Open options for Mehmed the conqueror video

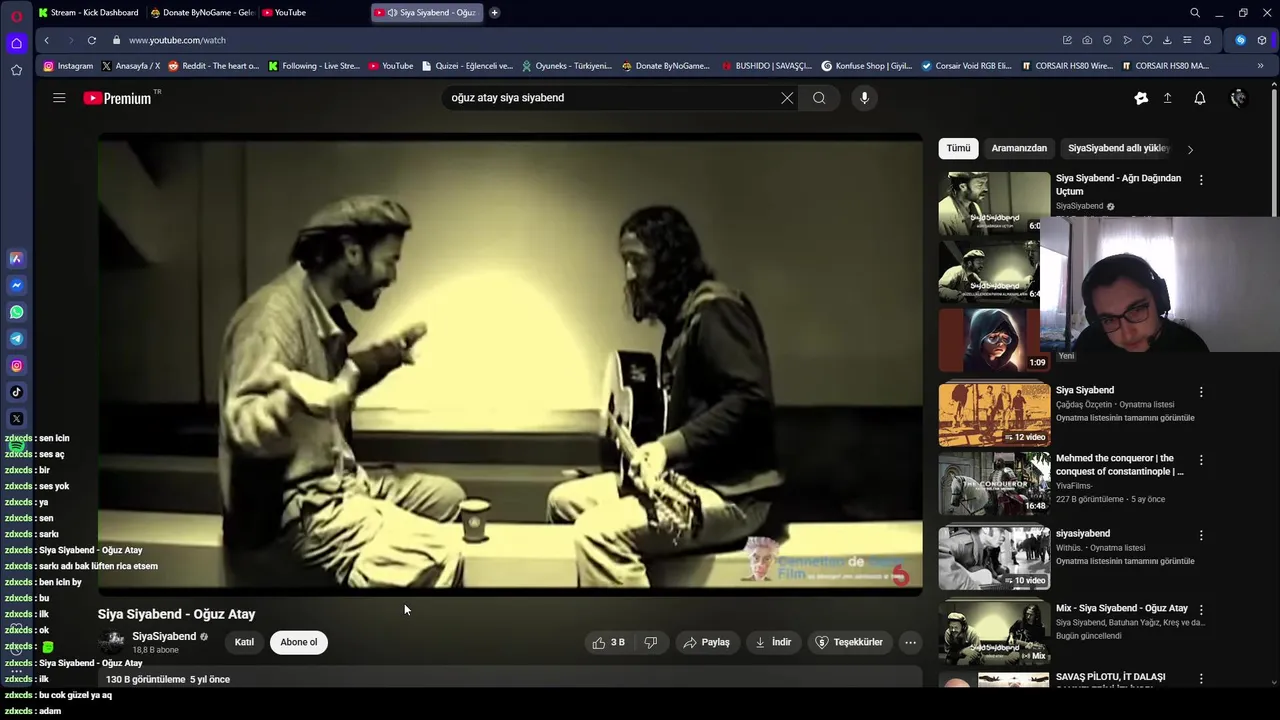tap(1201, 460)
